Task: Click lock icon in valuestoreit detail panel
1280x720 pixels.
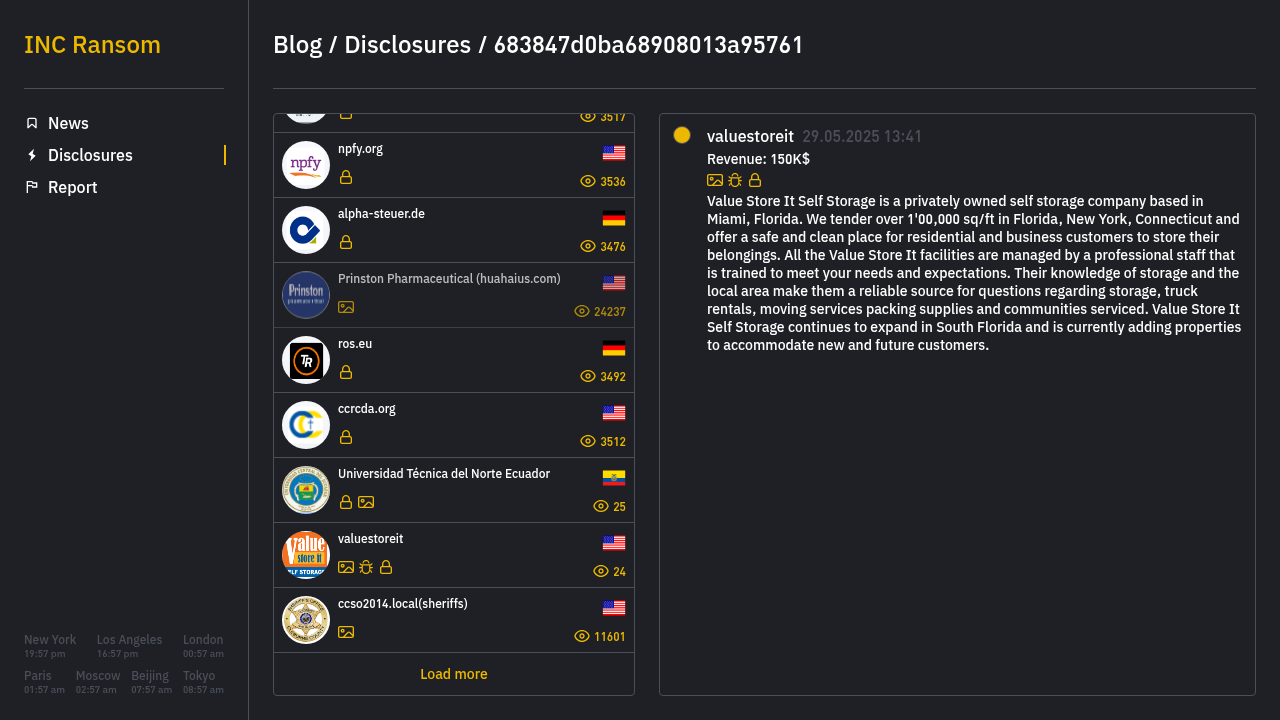Action: pos(755,180)
